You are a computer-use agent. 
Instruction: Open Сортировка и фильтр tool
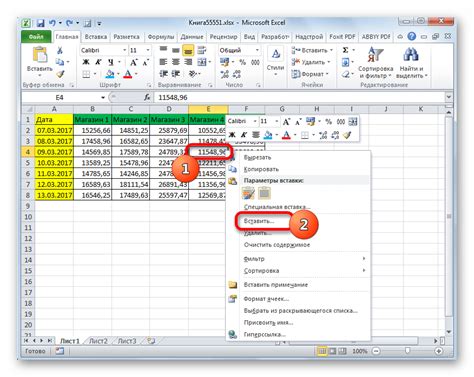click(x=376, y=63)
